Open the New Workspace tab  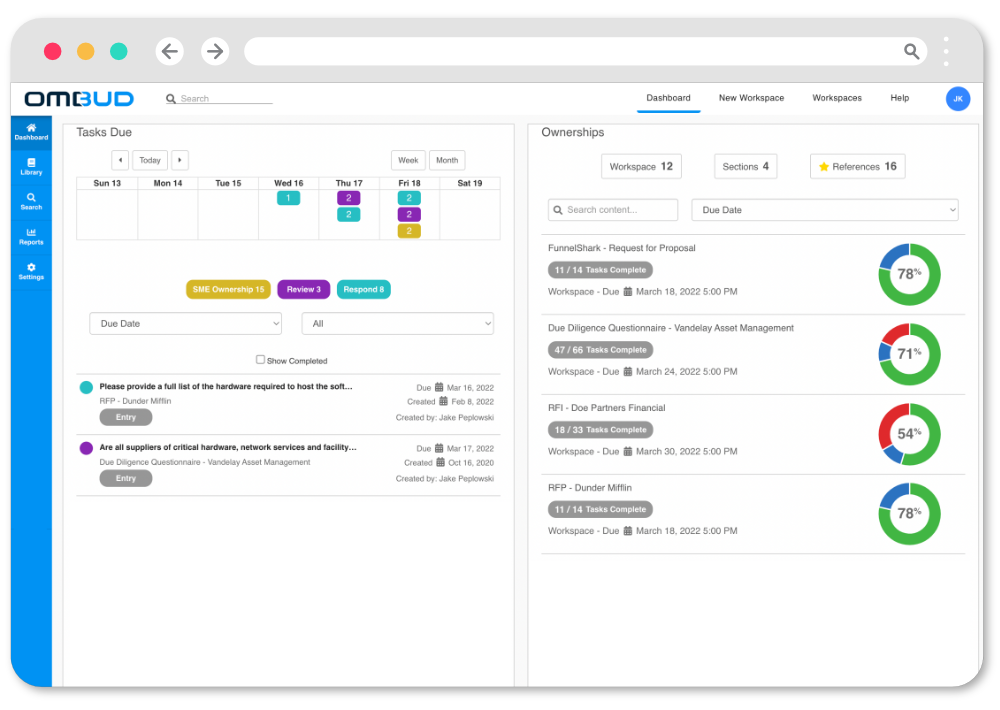(751, 98)
